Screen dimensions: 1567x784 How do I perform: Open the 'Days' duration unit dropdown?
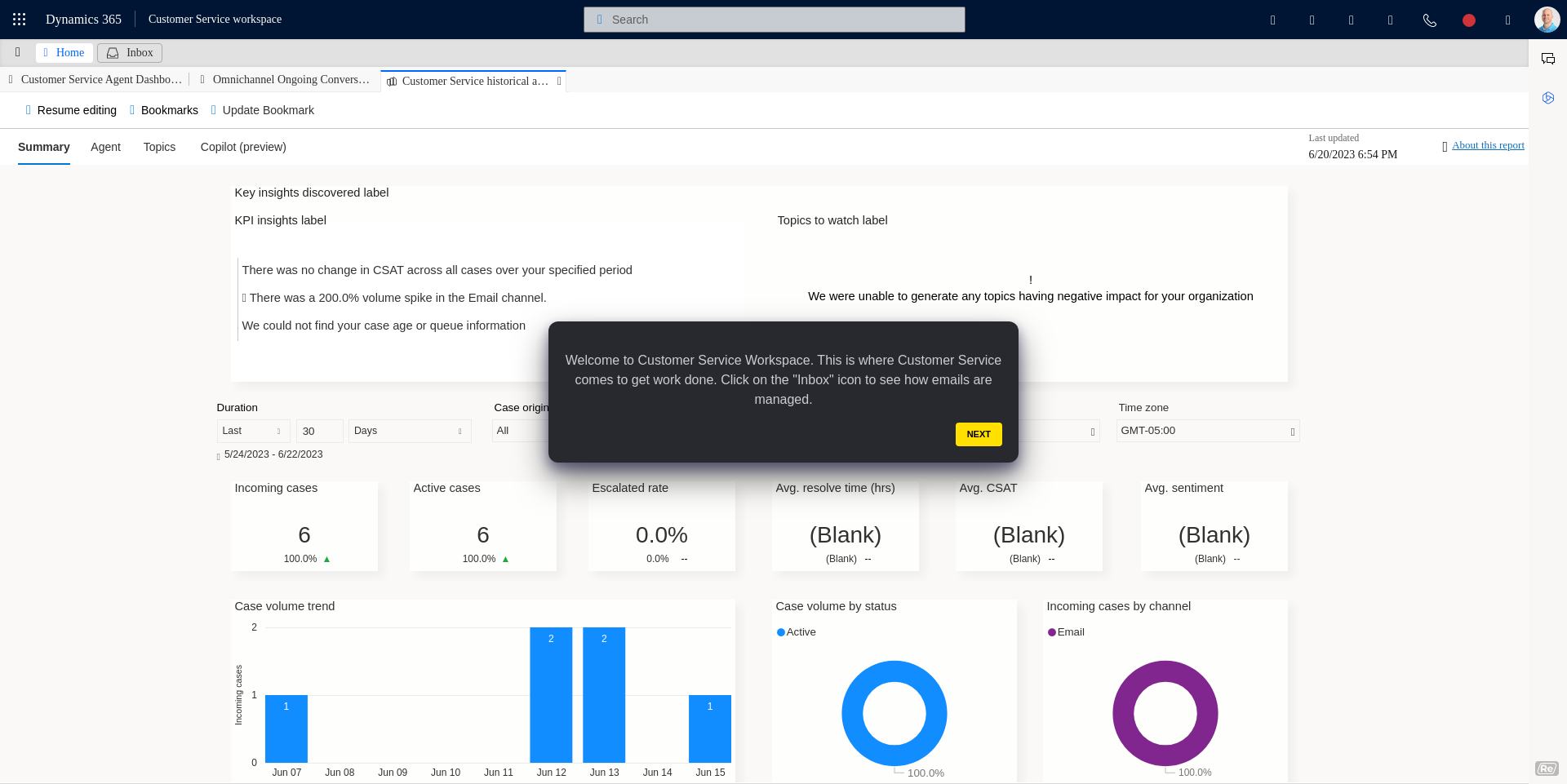click(x=409, y=431)
